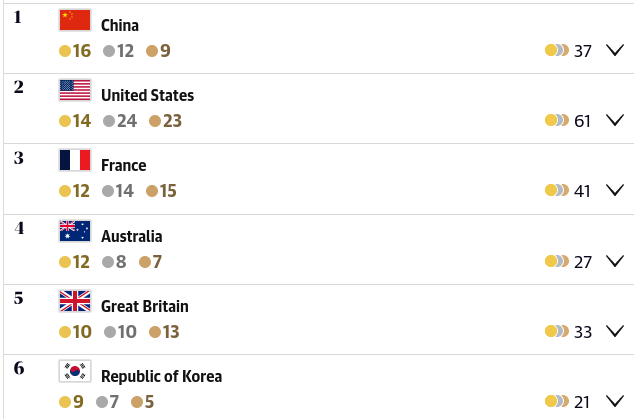The image size is (637, 419).
Task: Click France's silver medal dot
Action: [108, 191]
